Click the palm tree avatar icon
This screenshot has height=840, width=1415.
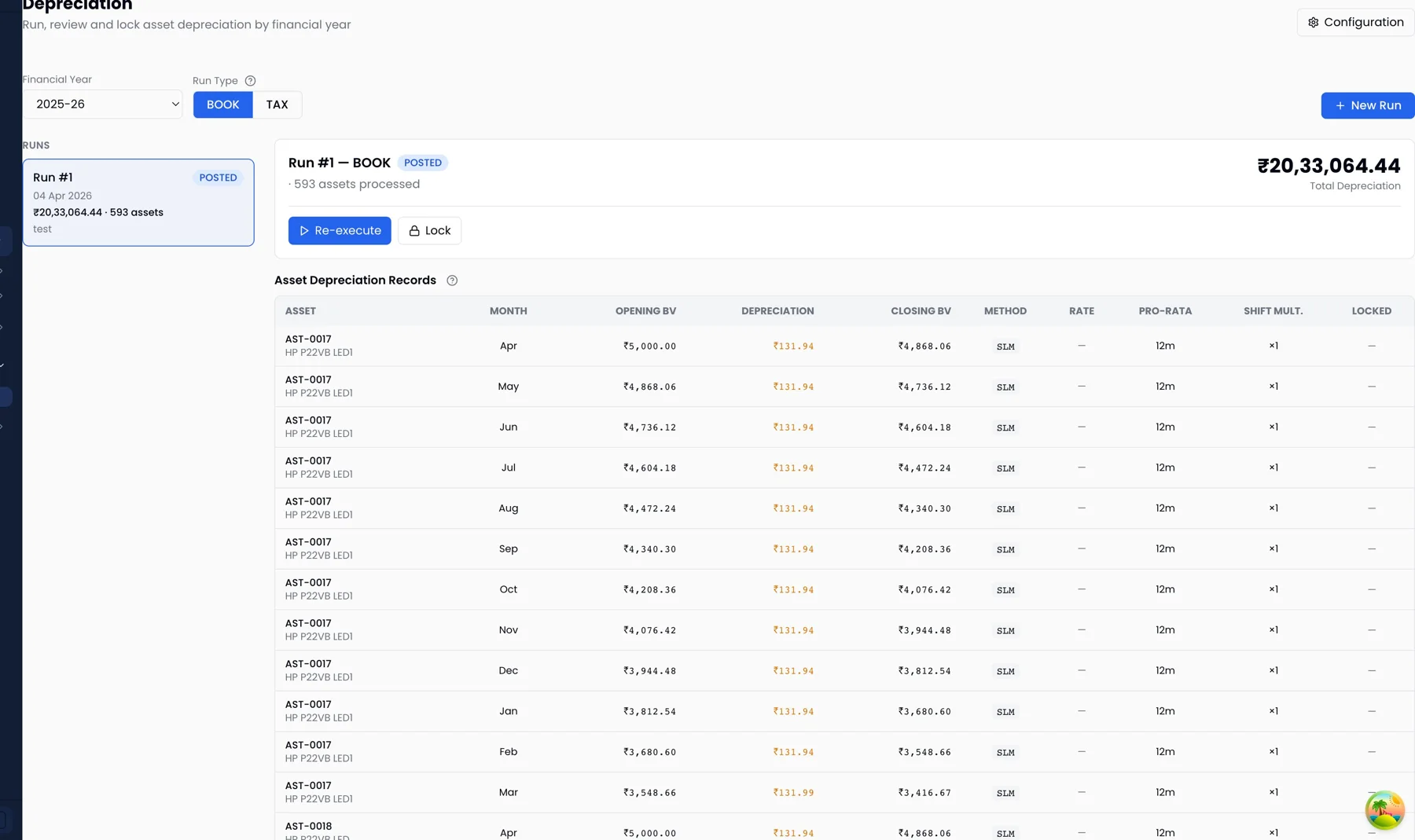1384,810
